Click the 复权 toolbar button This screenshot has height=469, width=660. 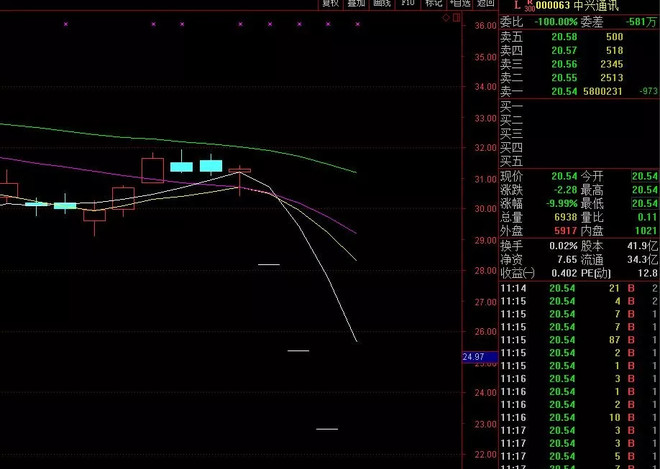(x=330, y=4)
